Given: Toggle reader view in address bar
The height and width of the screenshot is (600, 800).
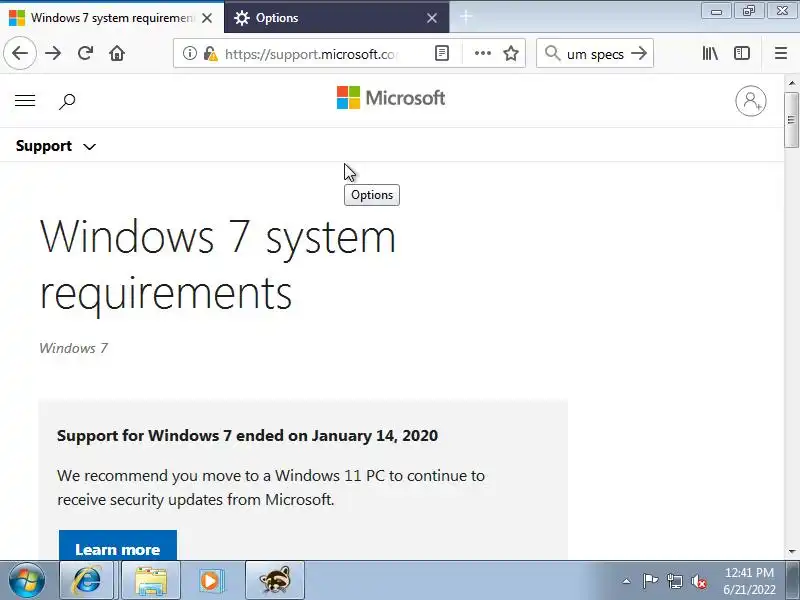Looking at the screenshot, I should tap(442, 53).
